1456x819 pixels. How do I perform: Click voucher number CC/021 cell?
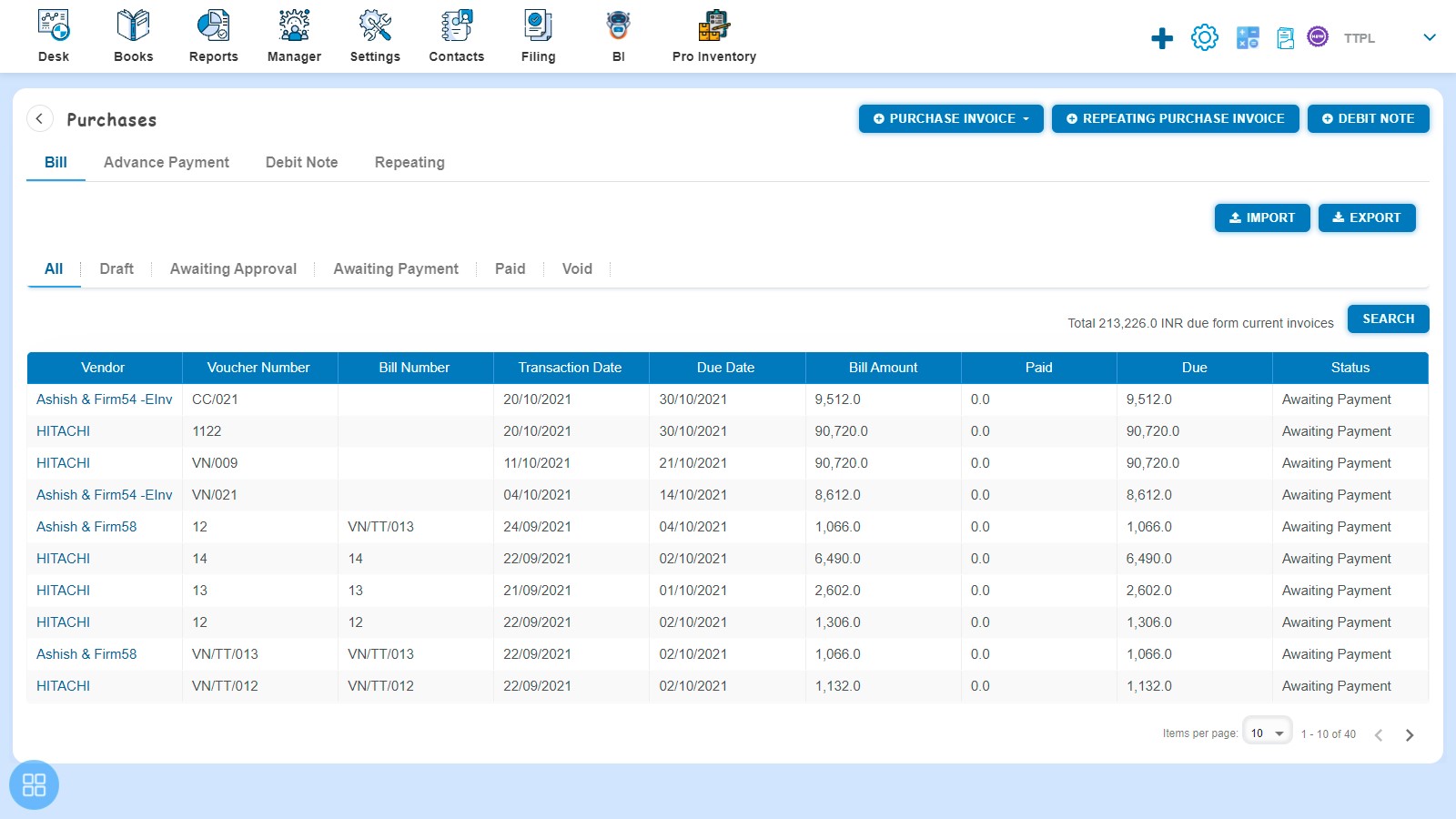click(x=259, y=399)
